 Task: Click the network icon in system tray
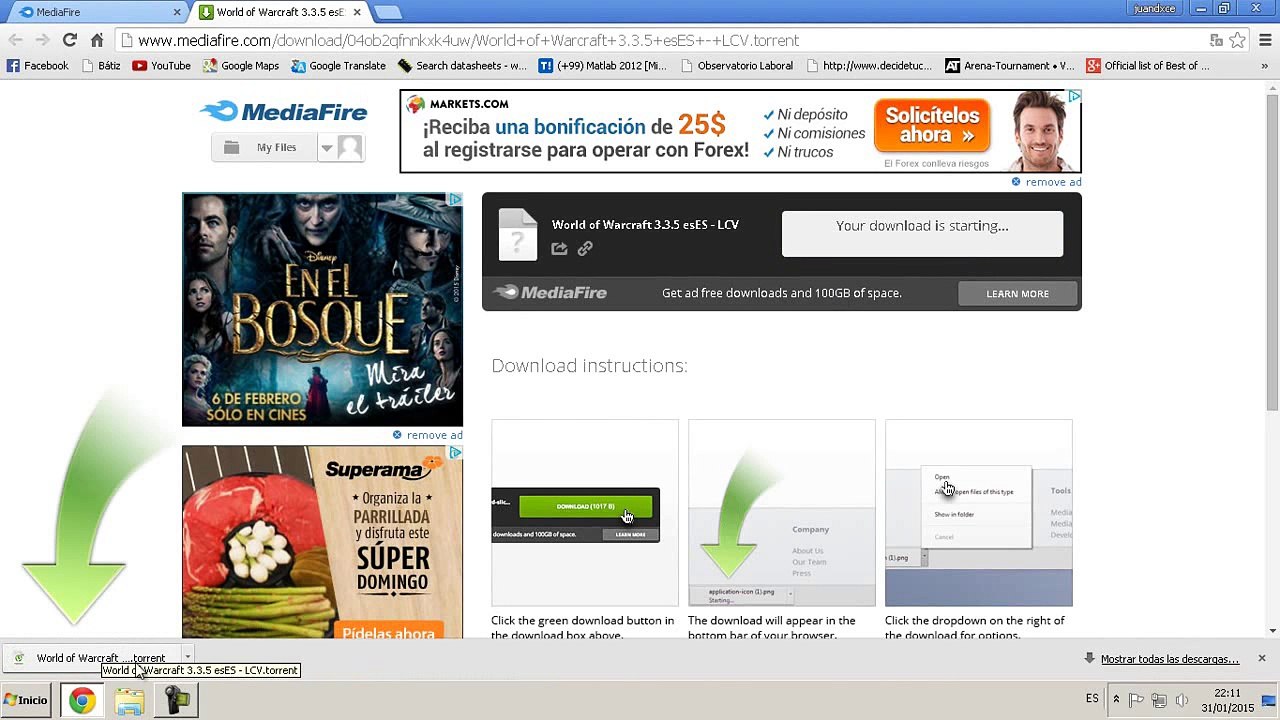pos(1159,700)
